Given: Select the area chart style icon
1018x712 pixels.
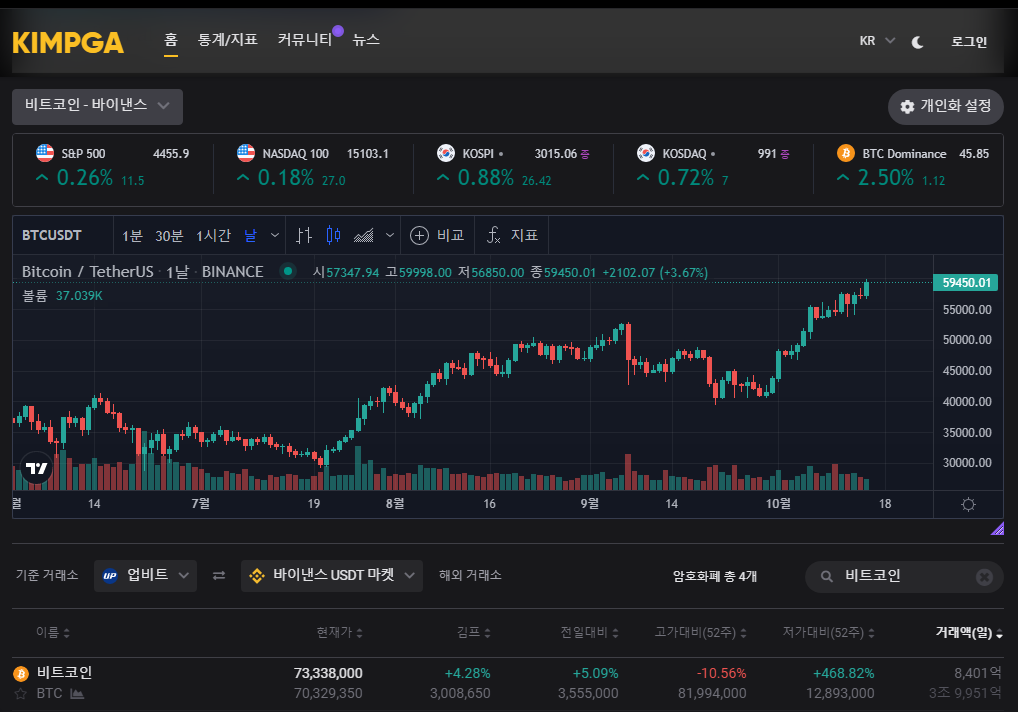Looking at the screenshot, I should tap(364, 235).
